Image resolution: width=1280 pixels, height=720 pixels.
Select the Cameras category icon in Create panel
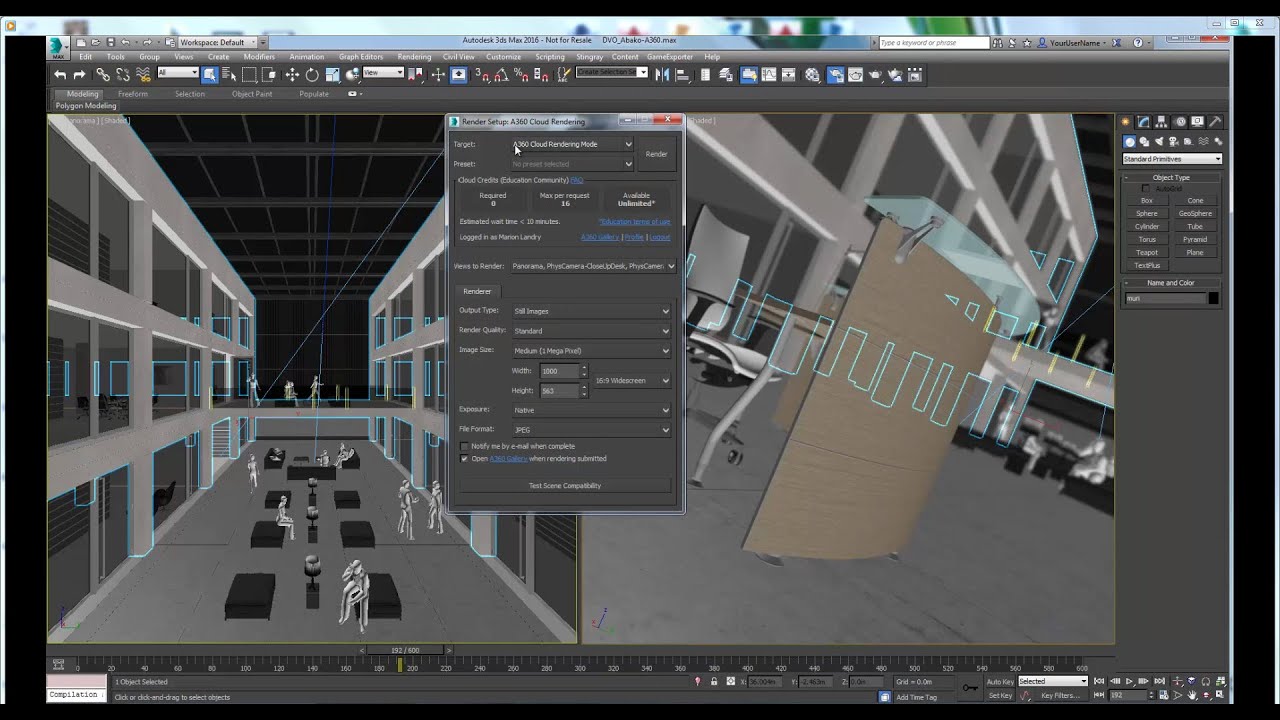(x=1173, y=141)
